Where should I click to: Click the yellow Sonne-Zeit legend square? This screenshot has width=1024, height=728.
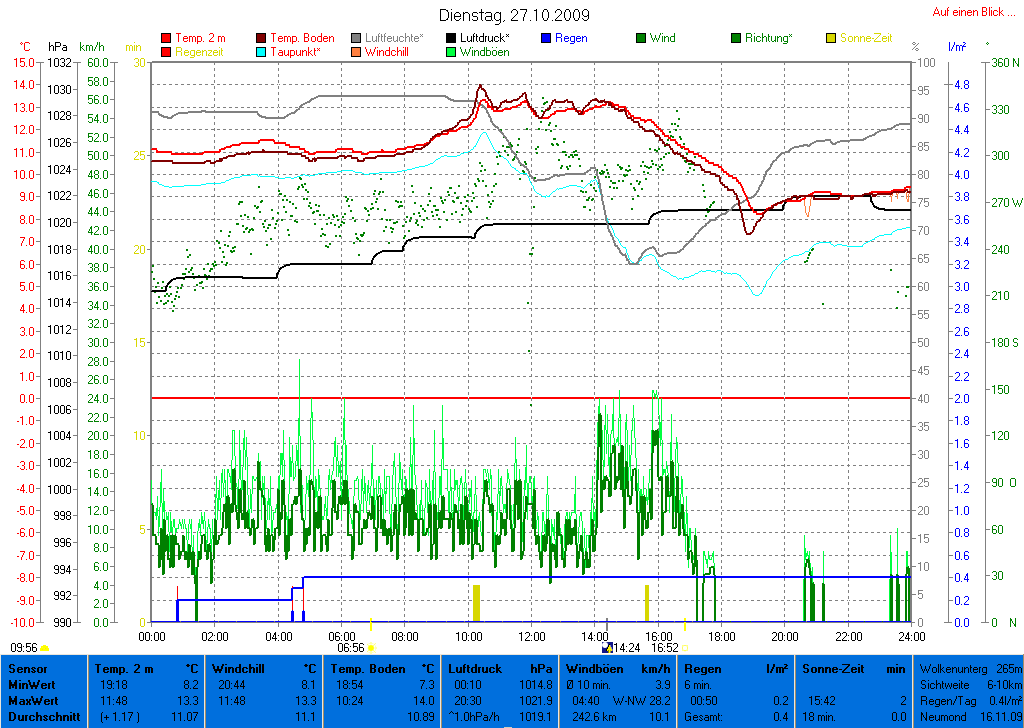tap(831, 38)
